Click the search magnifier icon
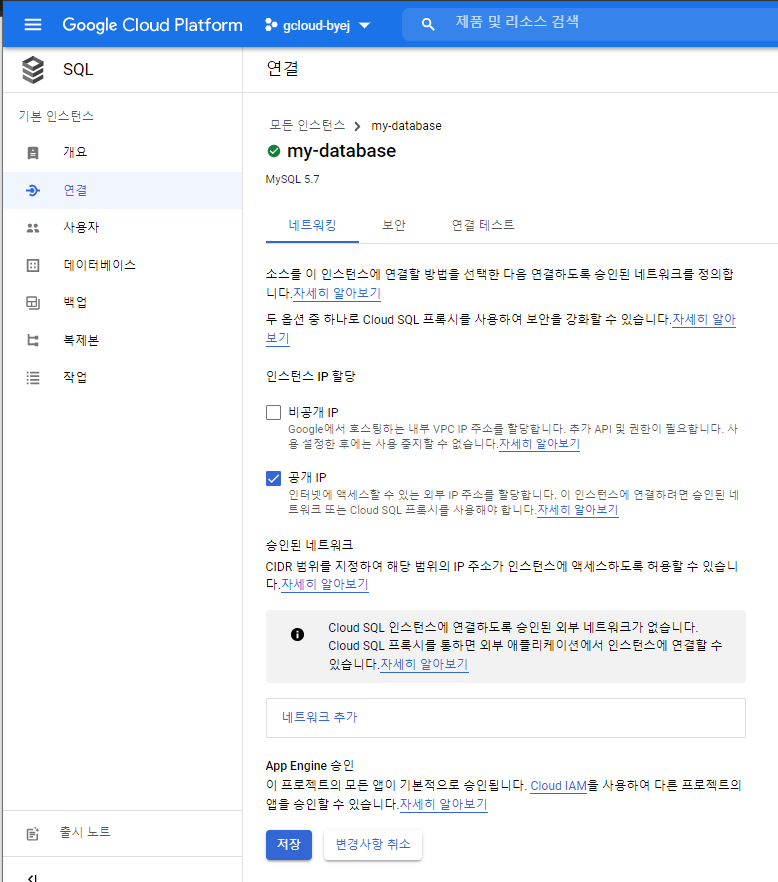This screenshot has width=778, height=882. [x=428, y=25]
